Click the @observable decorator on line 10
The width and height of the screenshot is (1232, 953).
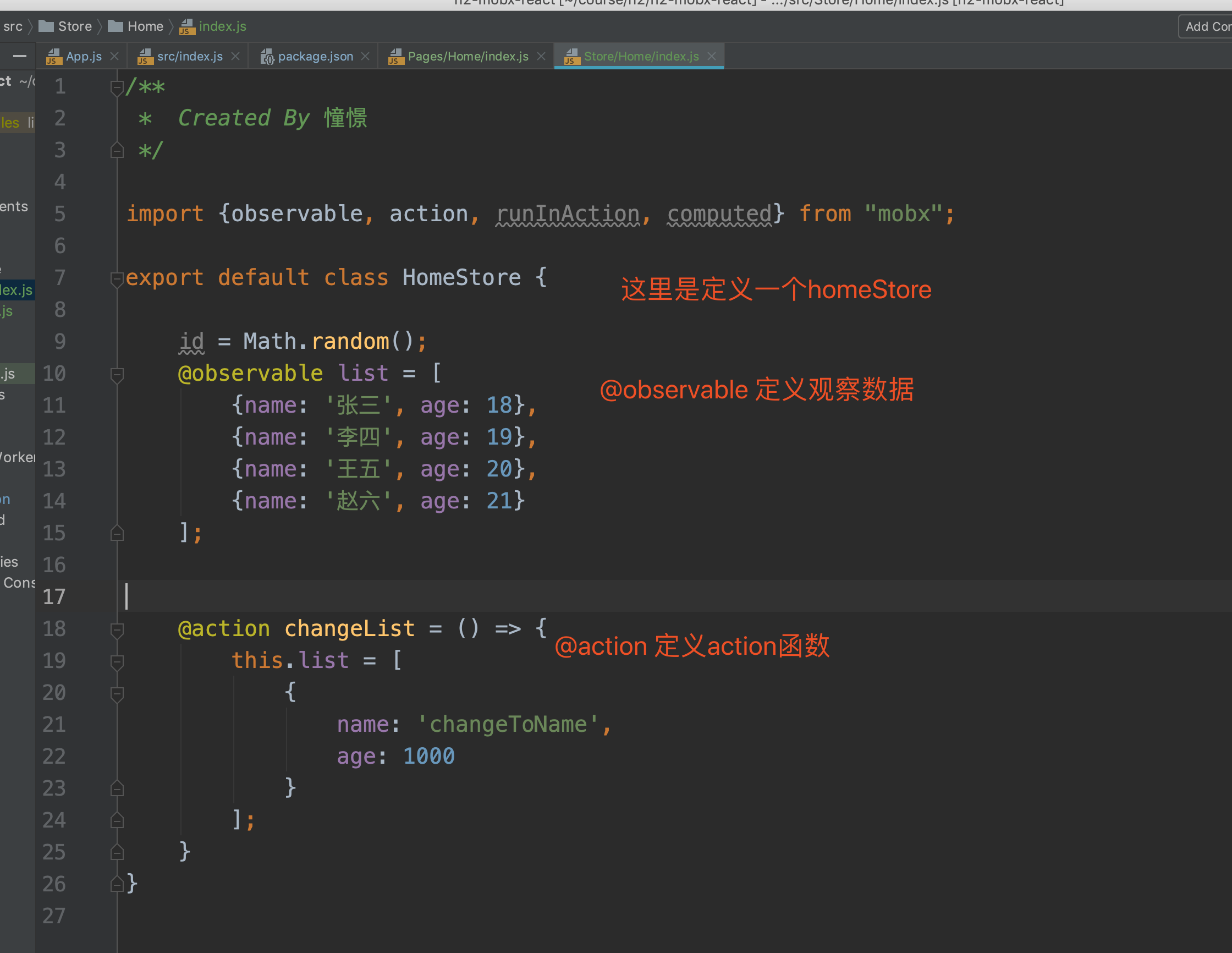(250, 373)
